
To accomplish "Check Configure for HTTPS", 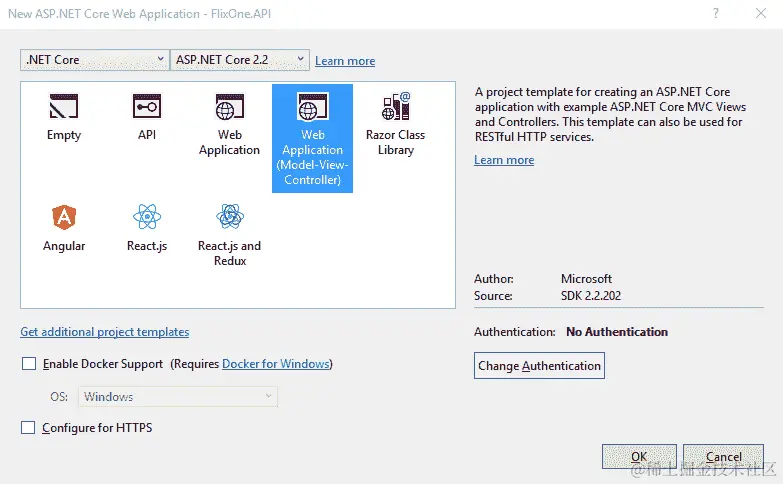I will pos(28,428).
